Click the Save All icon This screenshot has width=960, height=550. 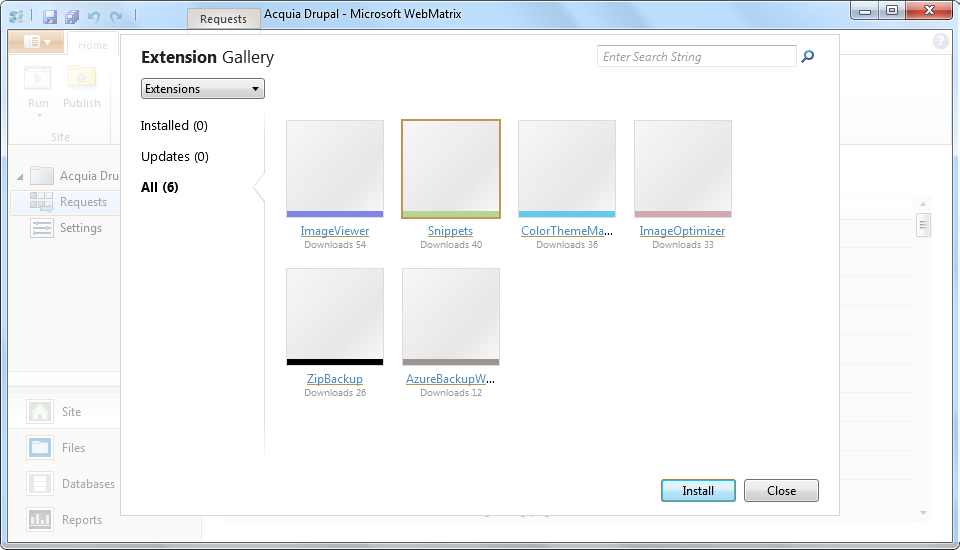point(71,17)
